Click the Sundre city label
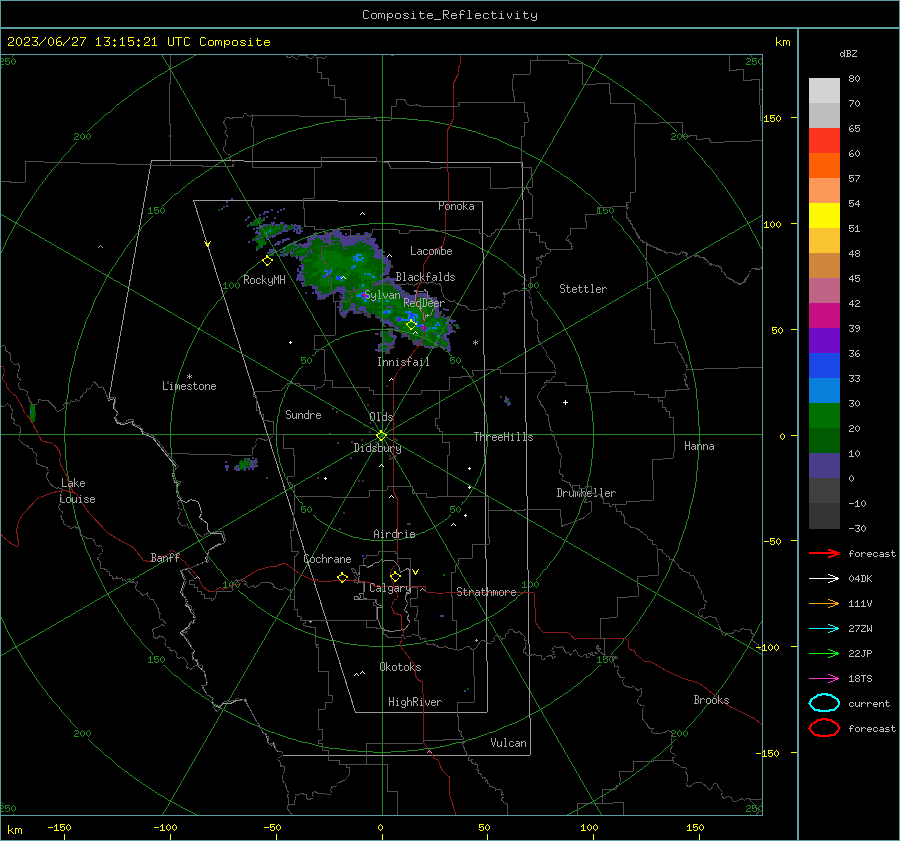Screen dimensions: 900x841 (303, 414)
